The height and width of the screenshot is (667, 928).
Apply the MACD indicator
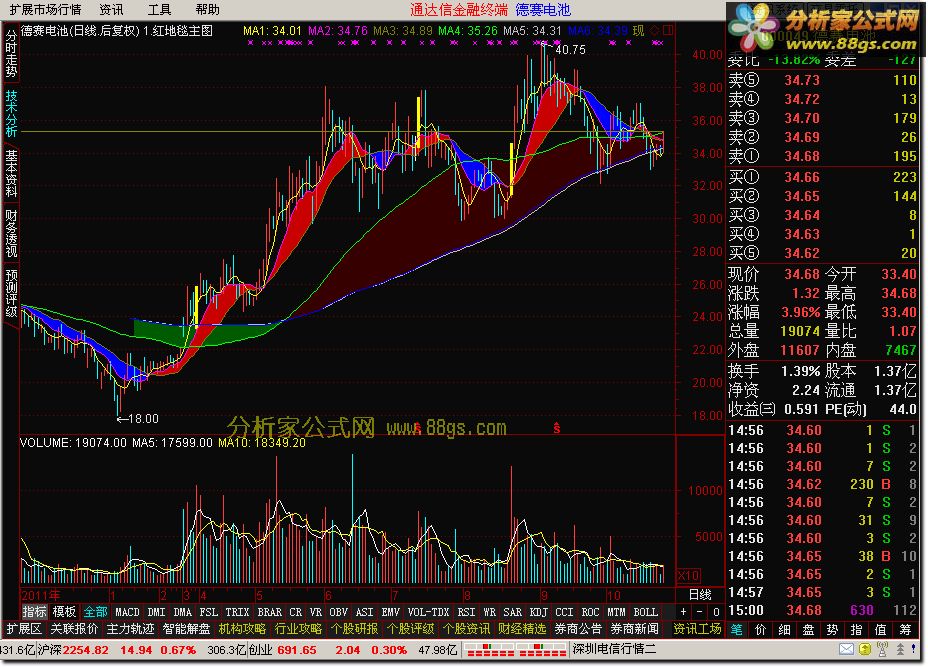(x=127, y=612)
